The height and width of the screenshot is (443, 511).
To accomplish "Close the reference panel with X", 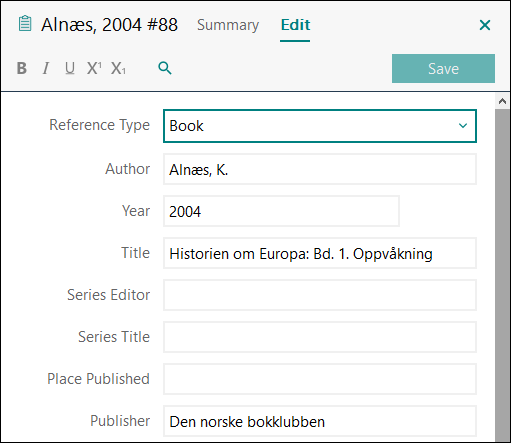I will pos(485,25).
